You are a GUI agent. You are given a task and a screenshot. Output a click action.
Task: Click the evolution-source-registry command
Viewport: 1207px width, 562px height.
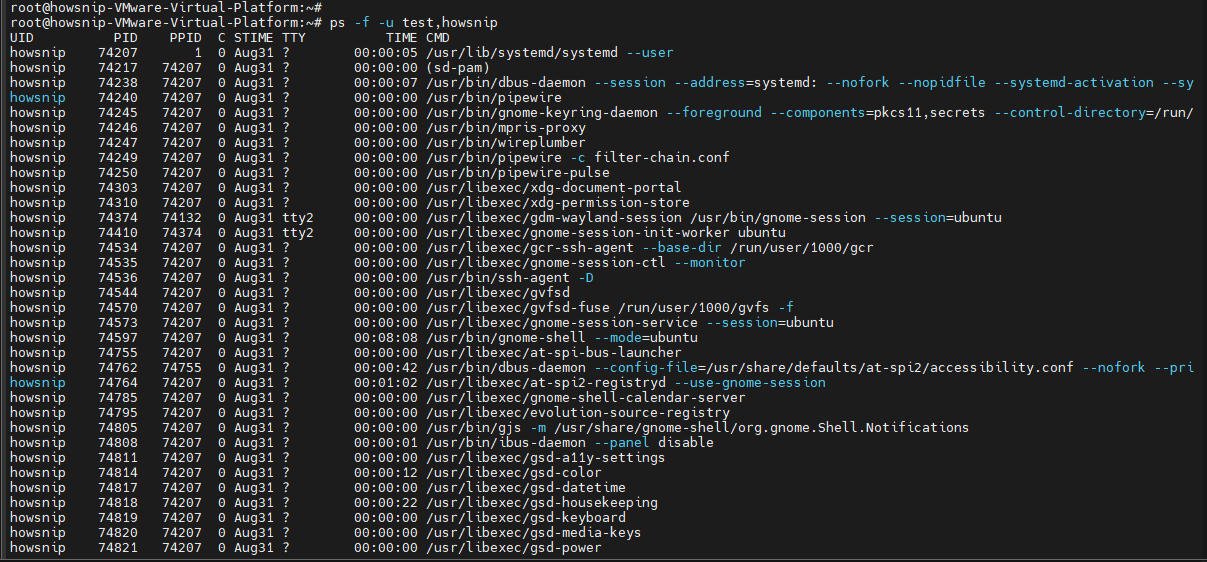(578, 413)
